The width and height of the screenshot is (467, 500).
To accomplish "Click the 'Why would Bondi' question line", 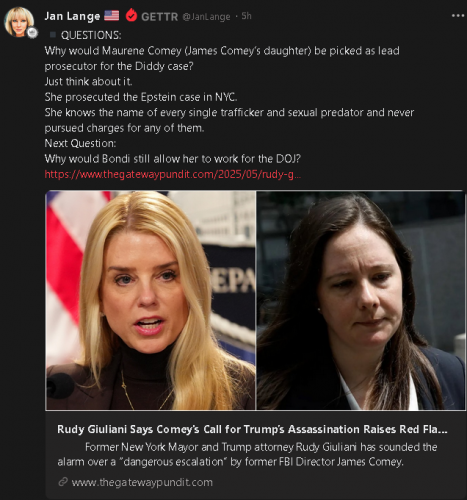I will coord(173,159).
